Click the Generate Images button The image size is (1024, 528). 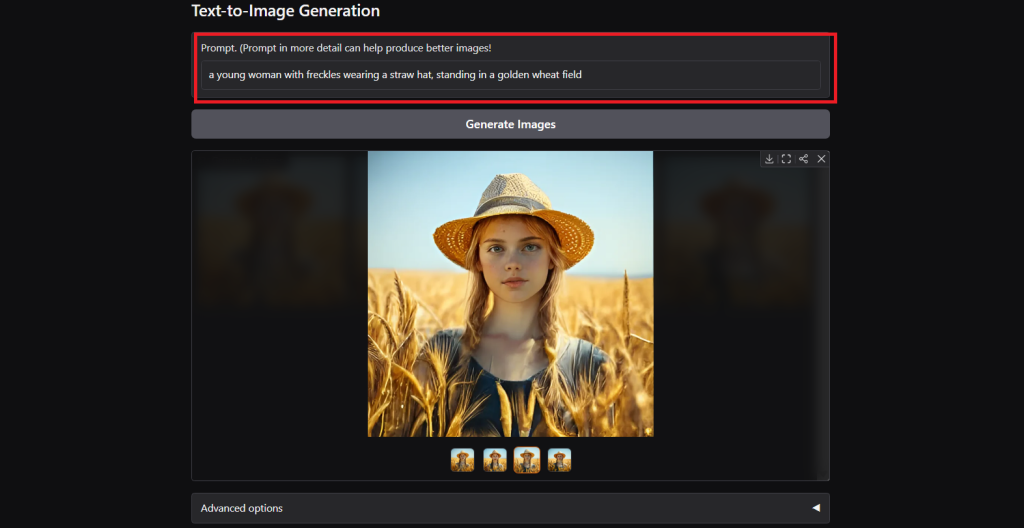511,124
